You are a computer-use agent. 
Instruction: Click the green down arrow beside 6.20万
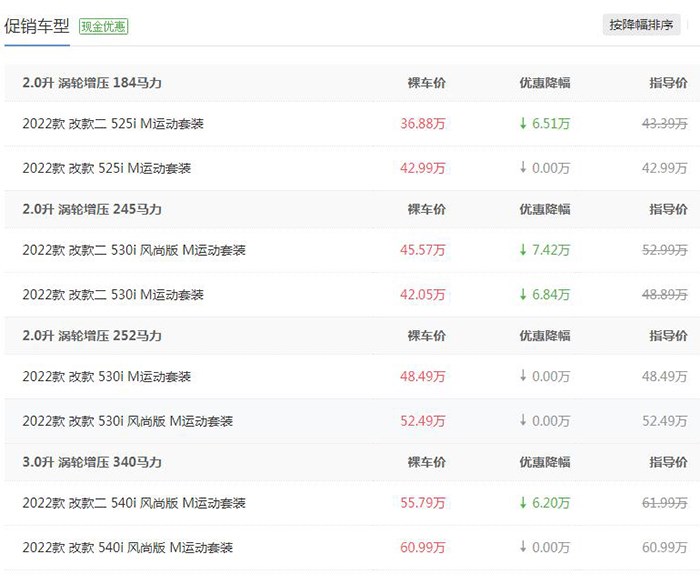tap(523, 502)
